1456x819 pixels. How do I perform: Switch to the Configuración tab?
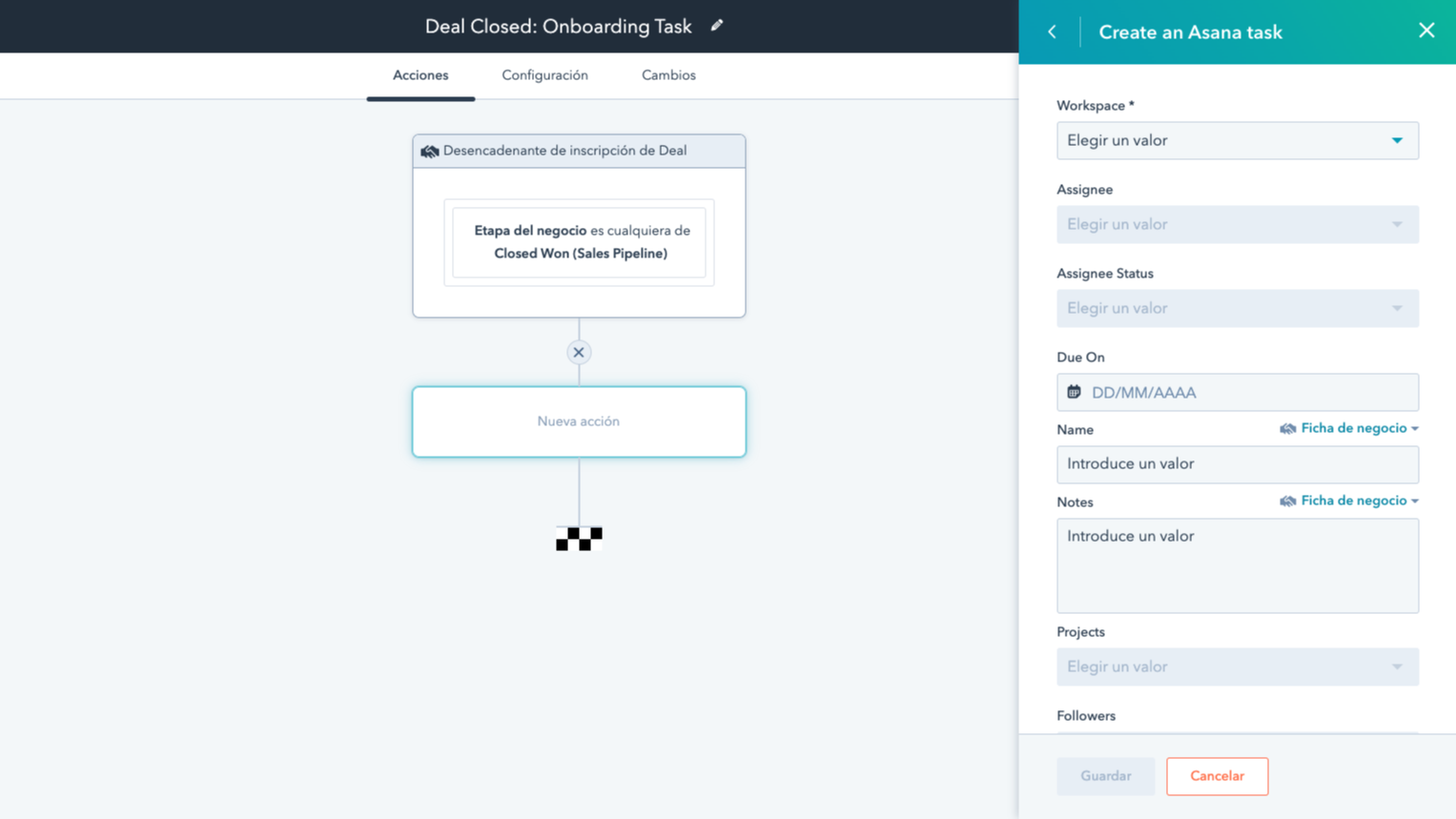[544, 75]
